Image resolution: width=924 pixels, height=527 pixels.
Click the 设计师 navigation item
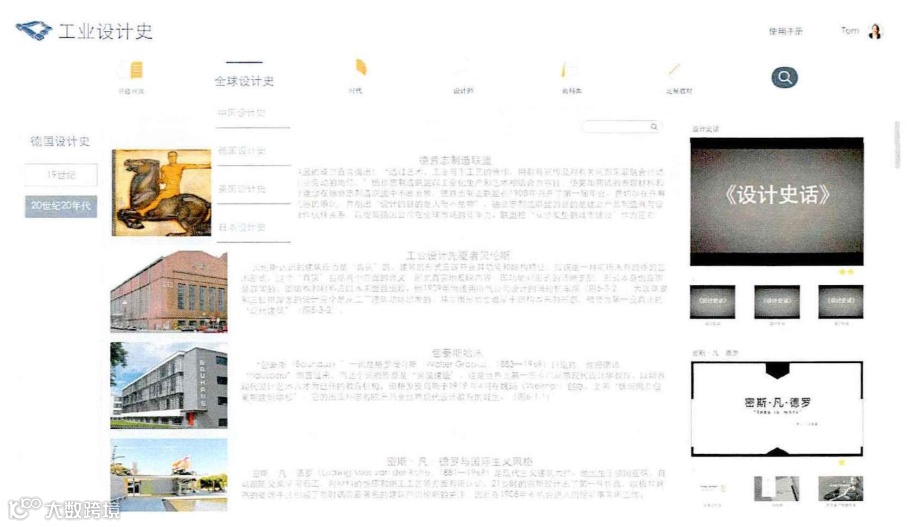pyautogui.click(x=463, y=90)
